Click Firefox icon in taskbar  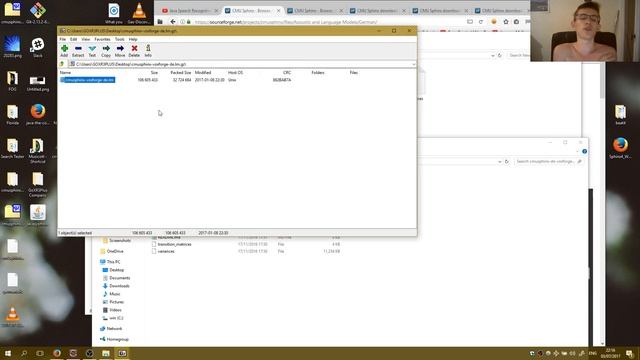click(57, 353)
